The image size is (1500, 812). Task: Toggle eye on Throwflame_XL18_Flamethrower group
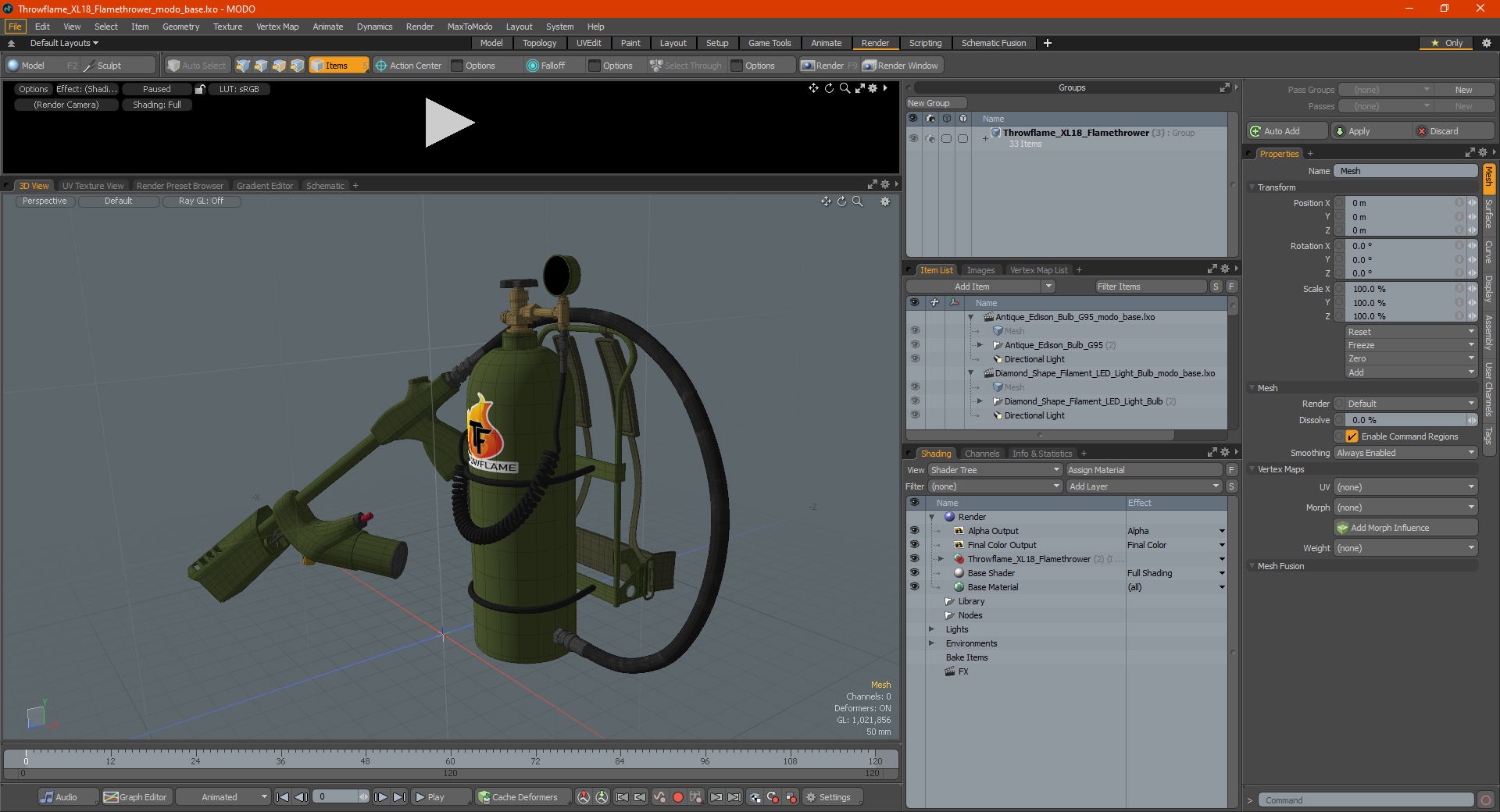(x=913, y=138)
